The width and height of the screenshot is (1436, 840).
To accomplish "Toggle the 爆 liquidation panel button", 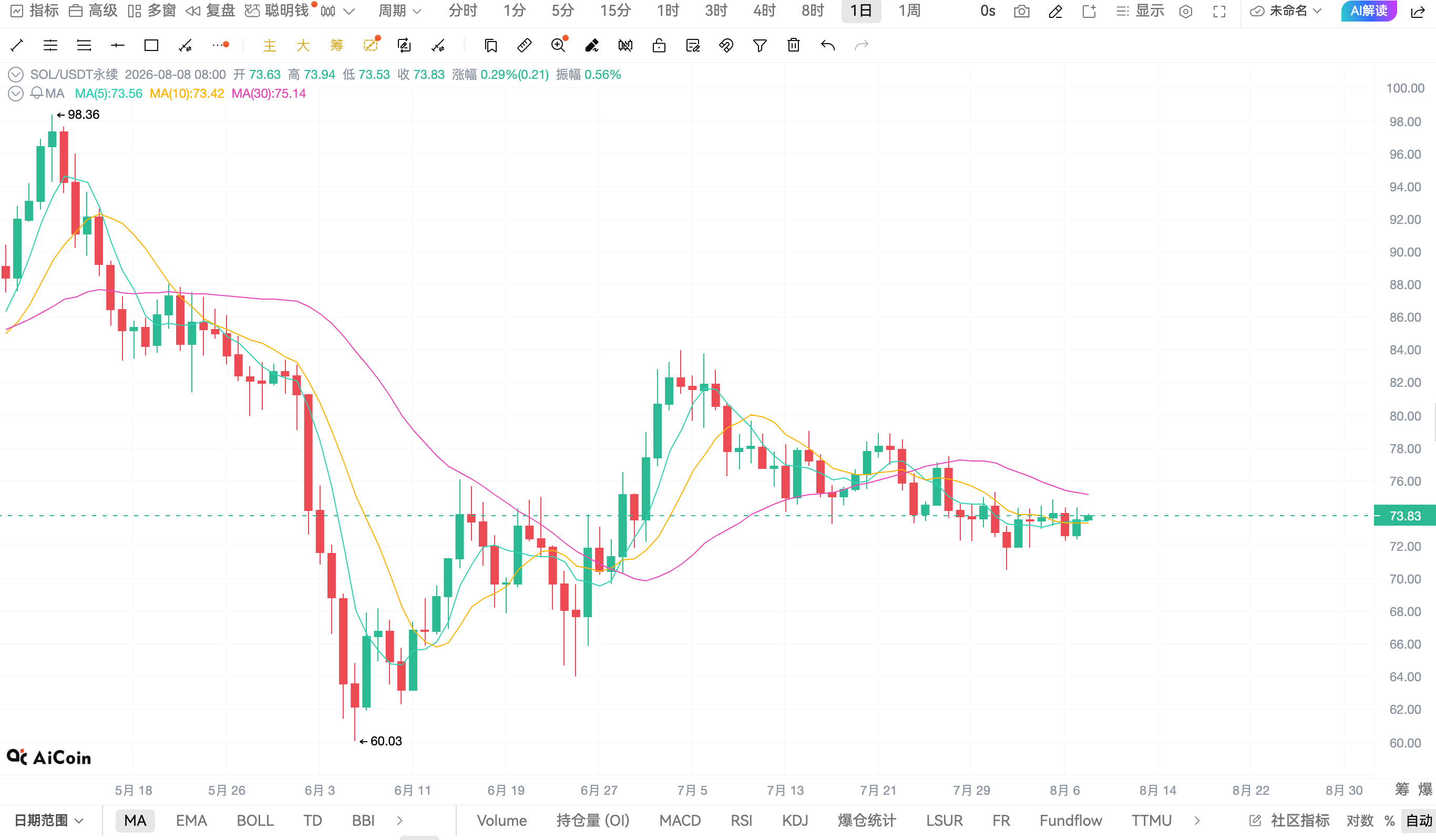I will click(1424, 790).
